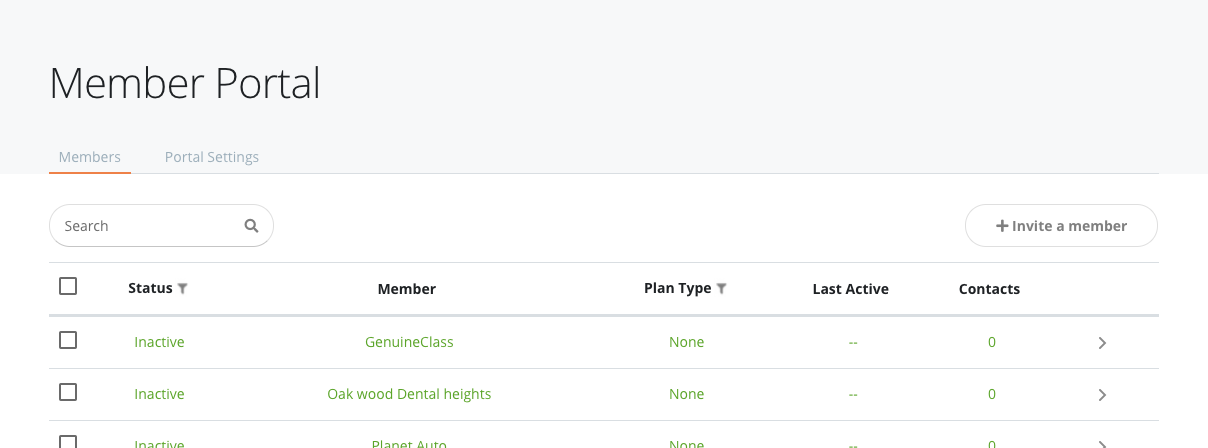1208x448 pixels.
Task: Open the Status column filter icon
Action: [183, 289]
